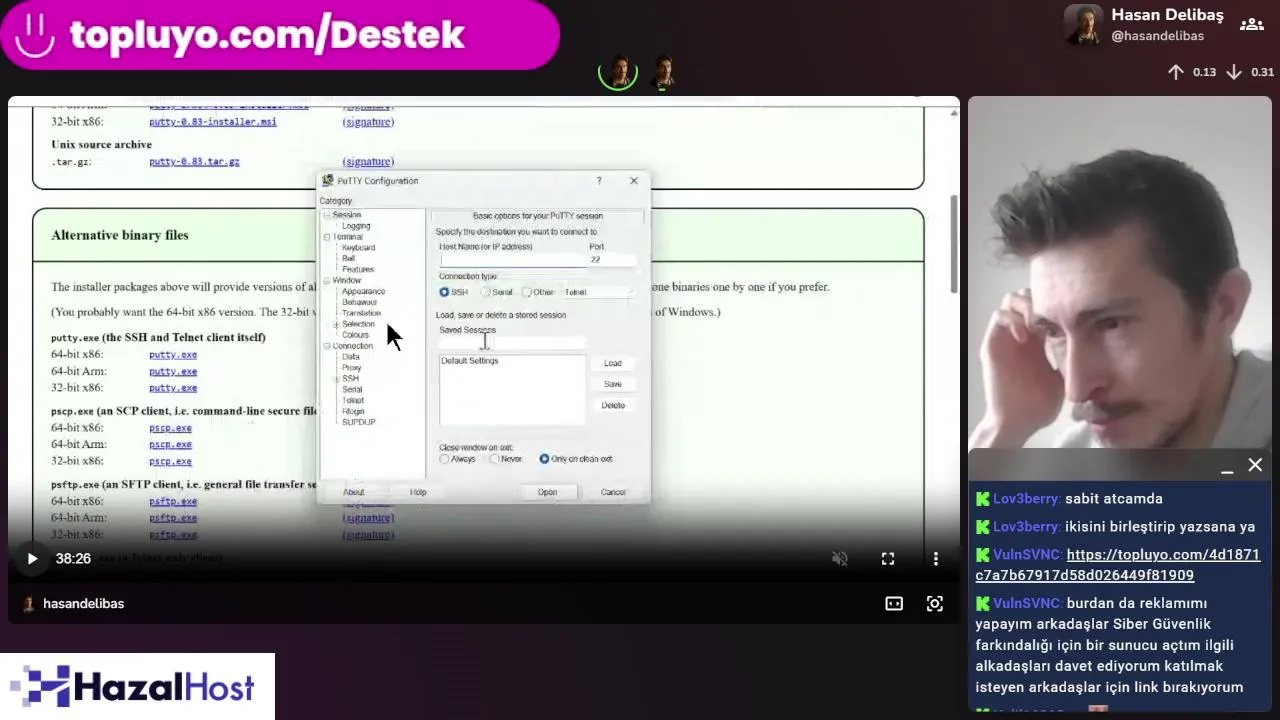This screenshot has width=1280, height=720.
Task: Select the SSH connection type radio button
Action: click(444, 292)
